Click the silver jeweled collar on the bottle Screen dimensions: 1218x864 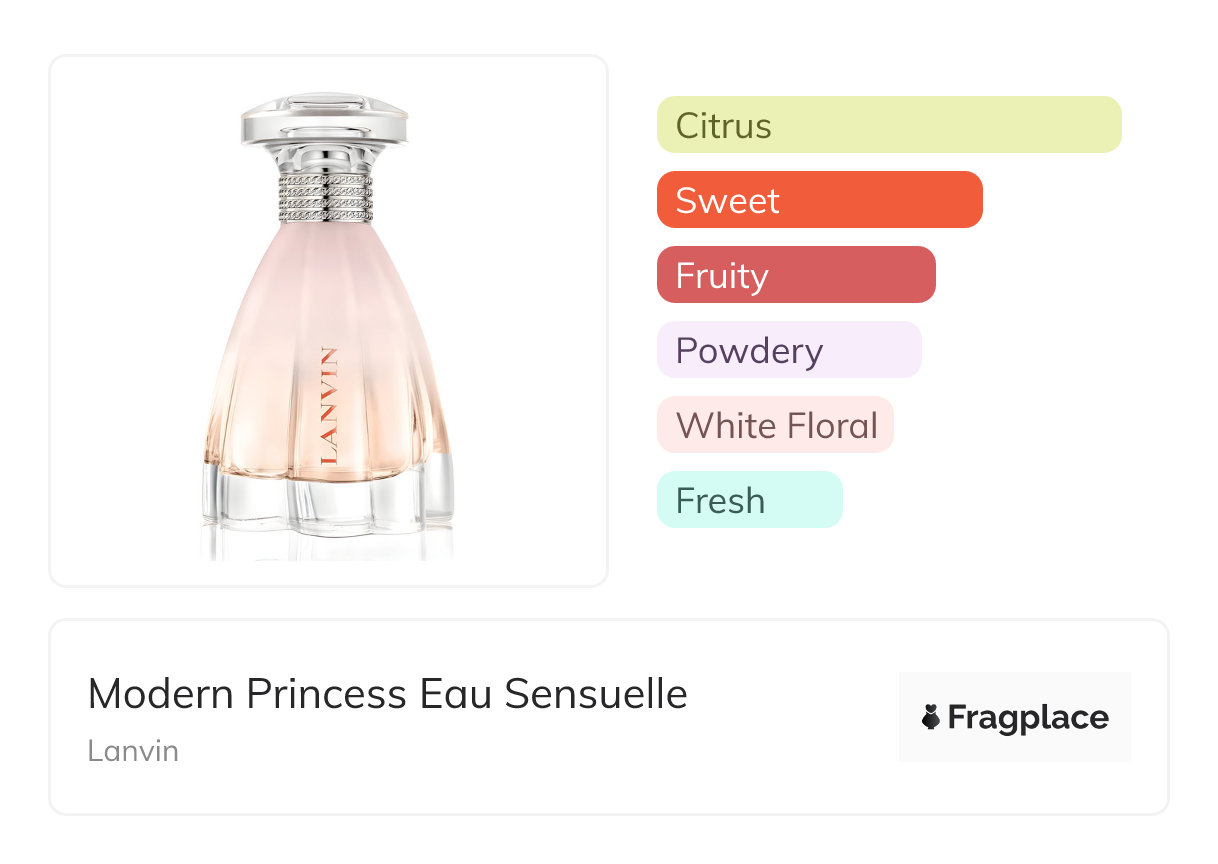(x=325, y=197)
